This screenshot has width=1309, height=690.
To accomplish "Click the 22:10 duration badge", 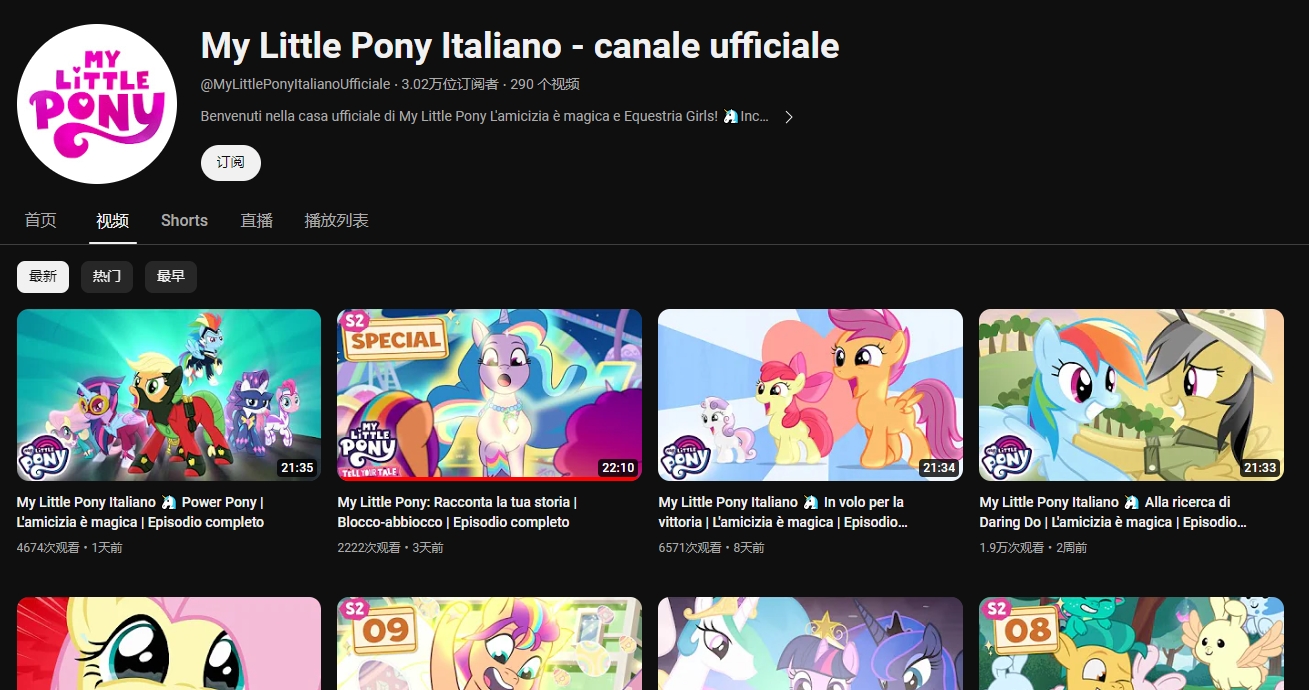I will (x=618, y=468).
